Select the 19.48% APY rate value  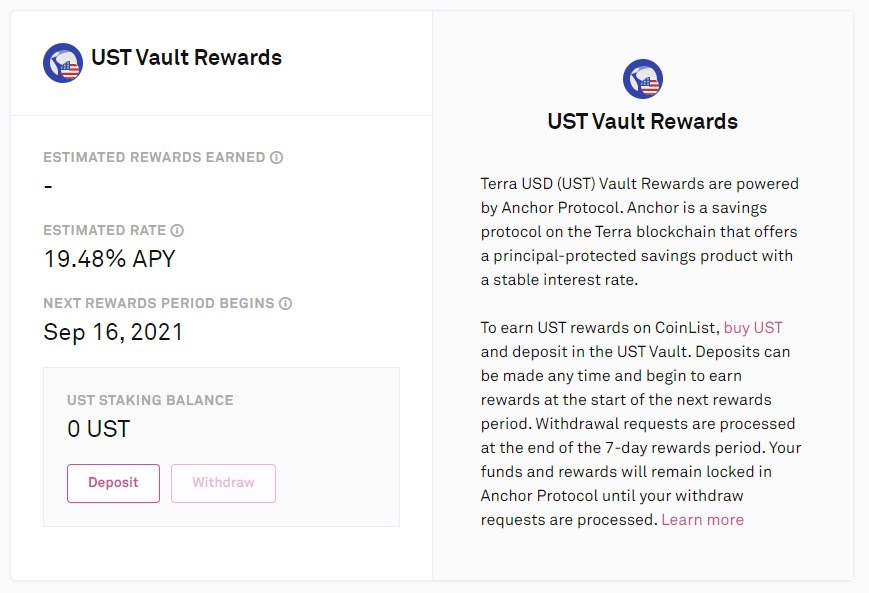pyautogui.click(x=109, y=259)
